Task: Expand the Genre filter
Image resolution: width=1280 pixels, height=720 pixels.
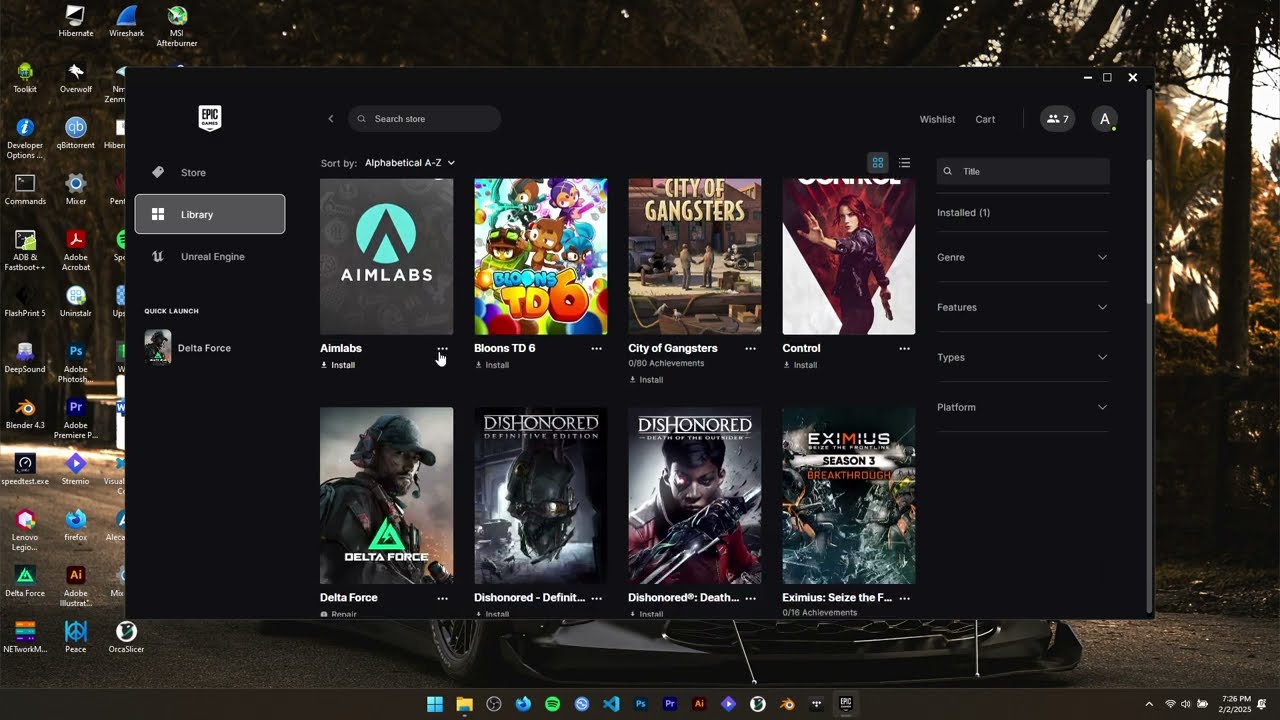Action: 1022,257
